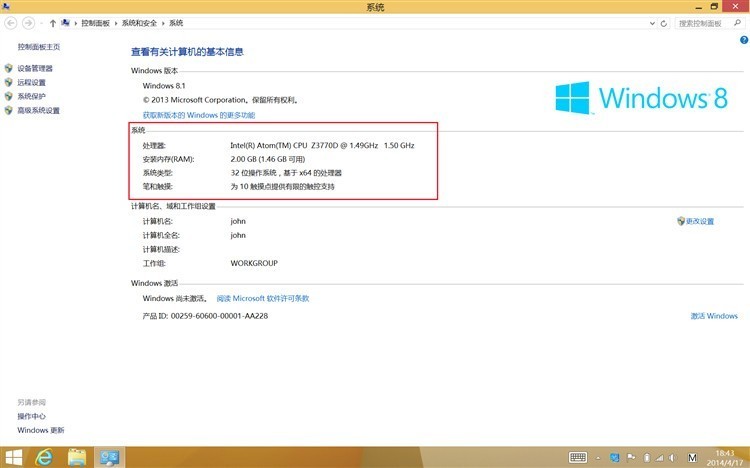Expand the breadcrumb arrow before 控制面板

pos(76,23)
